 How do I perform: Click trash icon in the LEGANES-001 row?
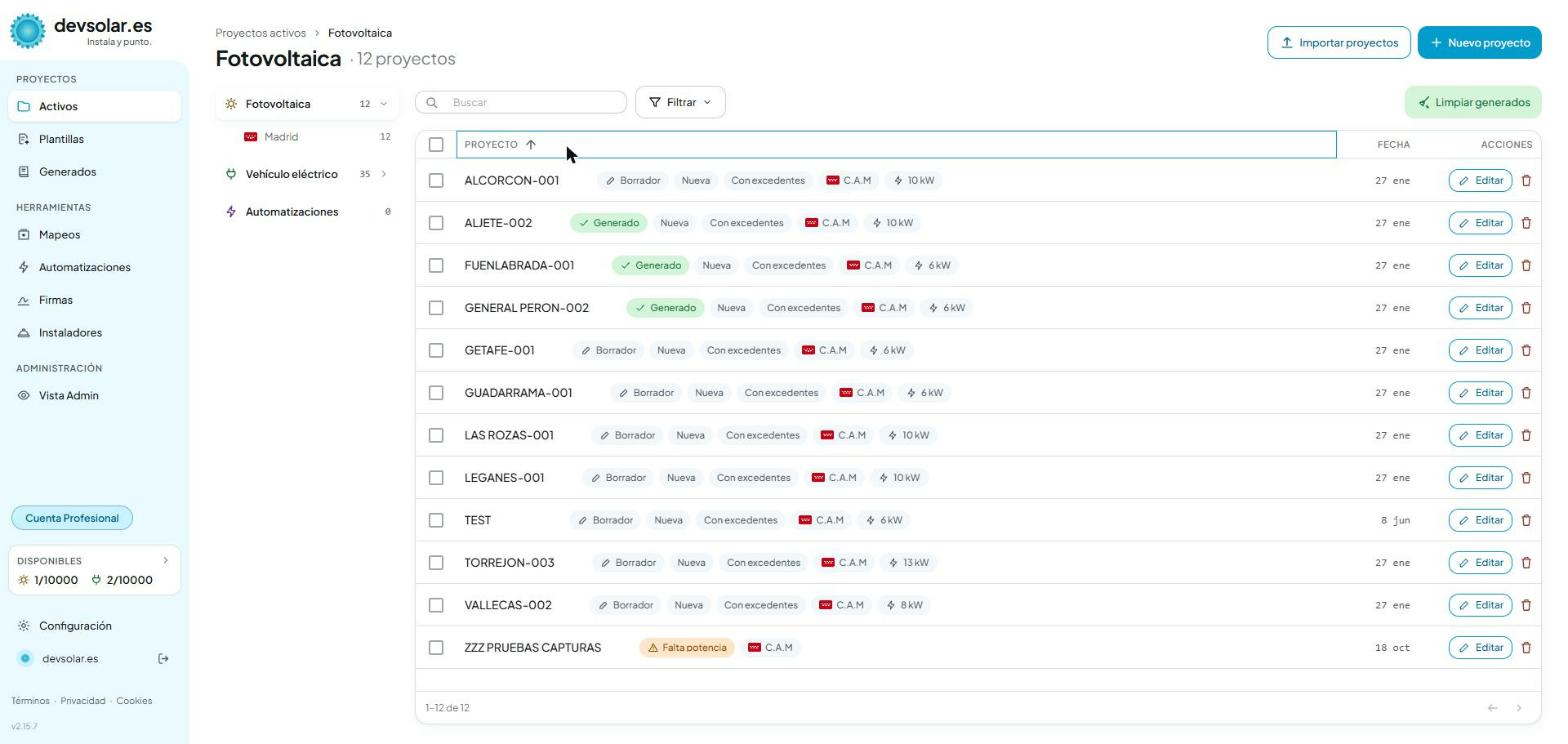coord(1526,478)
